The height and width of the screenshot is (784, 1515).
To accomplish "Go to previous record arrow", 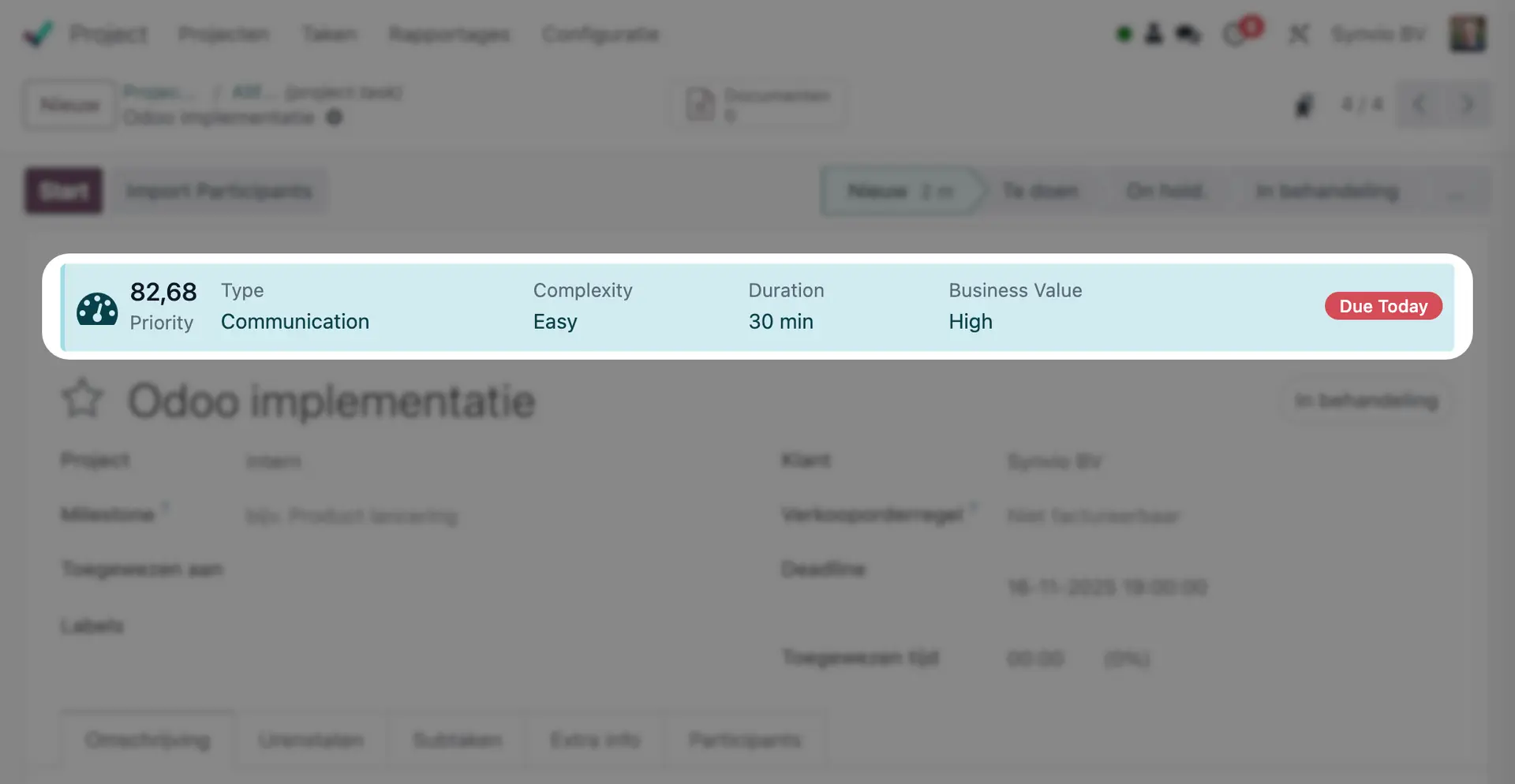I will (1420, 104).
